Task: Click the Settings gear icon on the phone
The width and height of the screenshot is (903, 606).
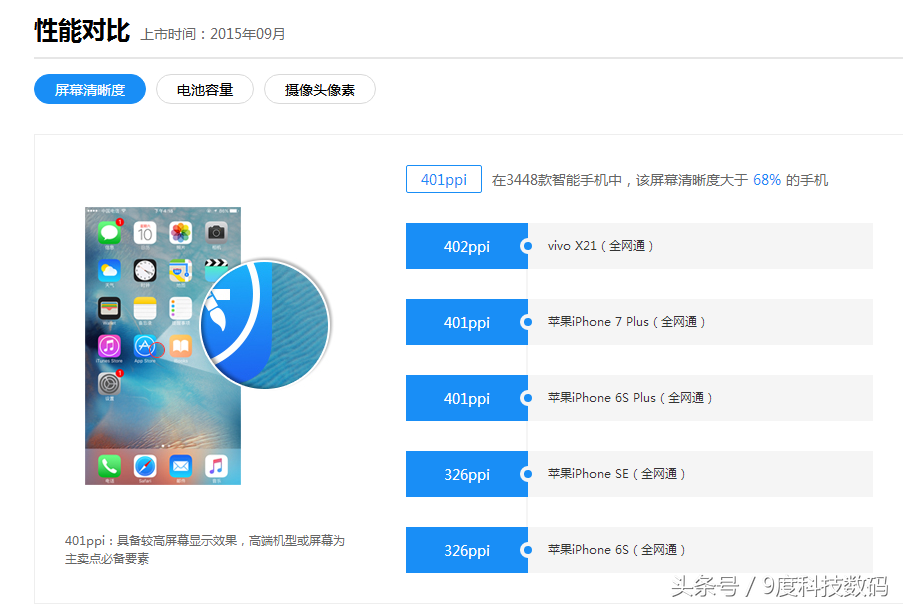Action: click(109, 384)
